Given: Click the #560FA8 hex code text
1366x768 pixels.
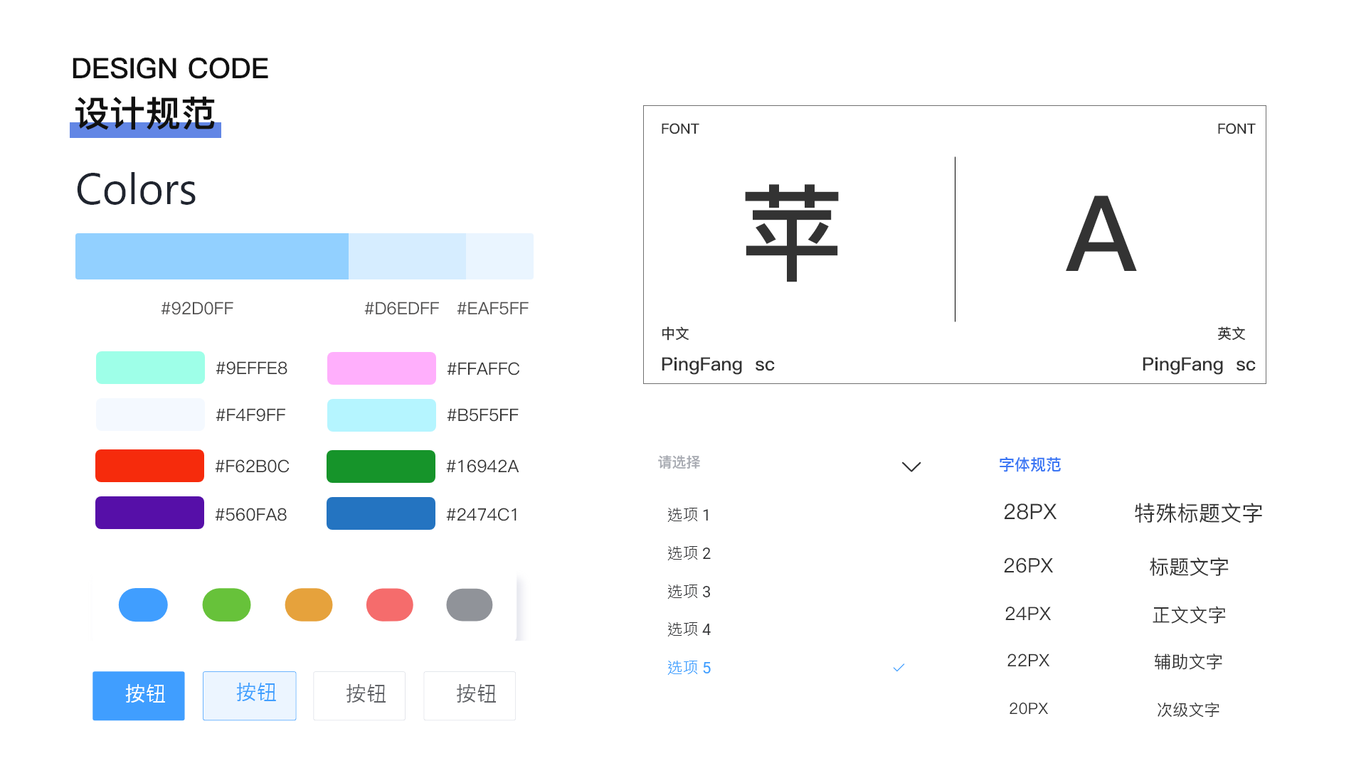Looking at the screenshot, I should [251, 516].
